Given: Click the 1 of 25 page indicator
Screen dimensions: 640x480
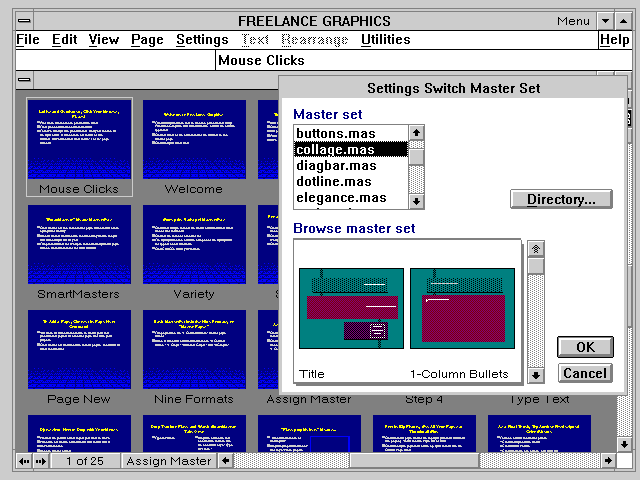Looking at the screenshot, I should click(85, 461).
